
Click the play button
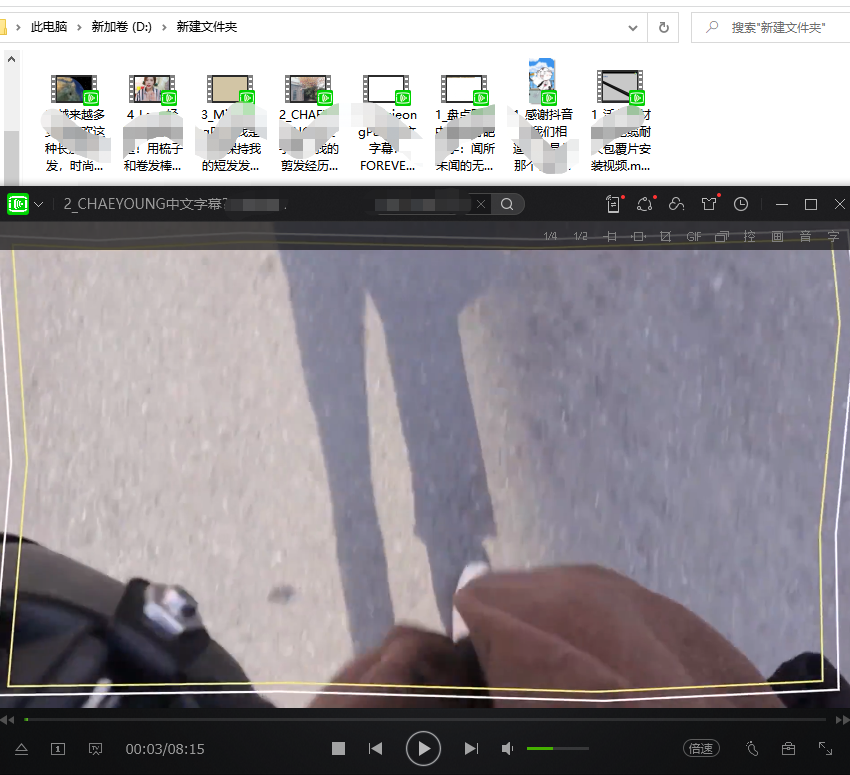tap(423, 748)
